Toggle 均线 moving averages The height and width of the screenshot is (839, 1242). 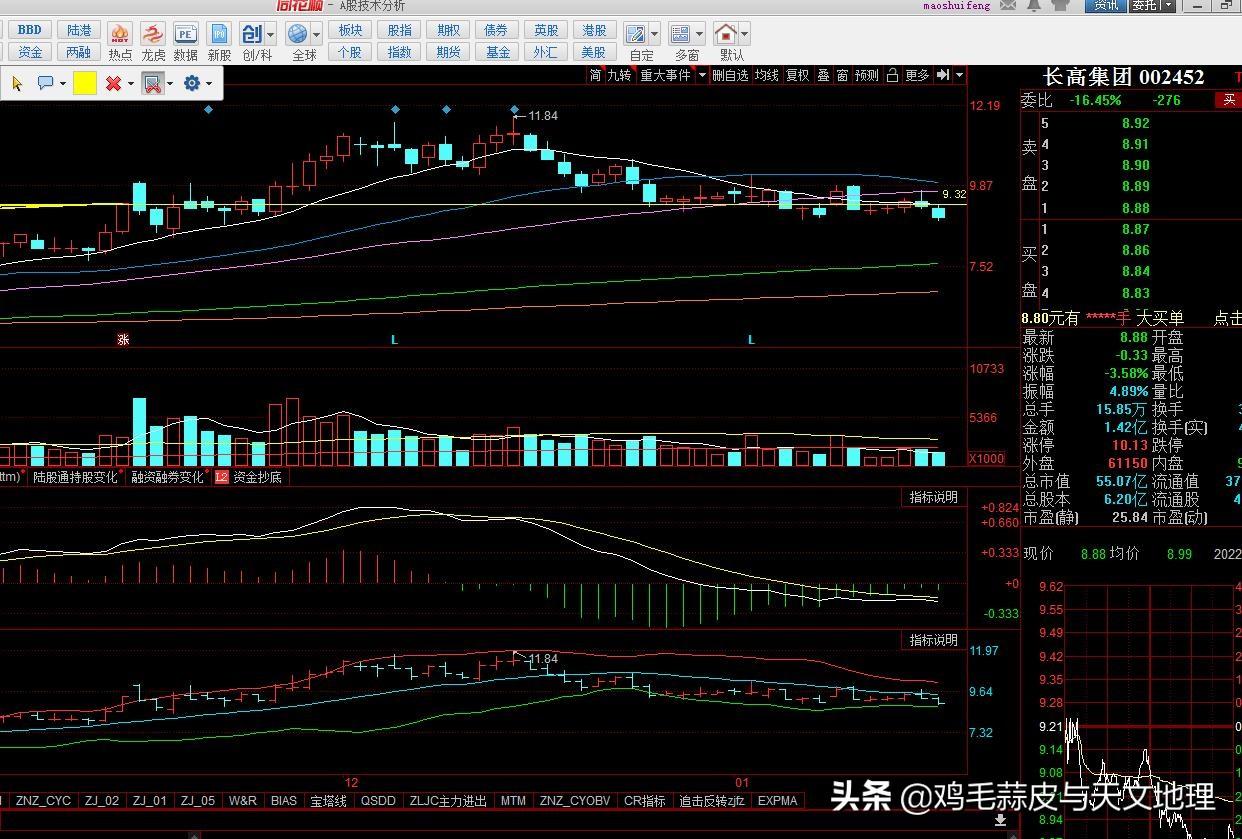tap(767, 75)
